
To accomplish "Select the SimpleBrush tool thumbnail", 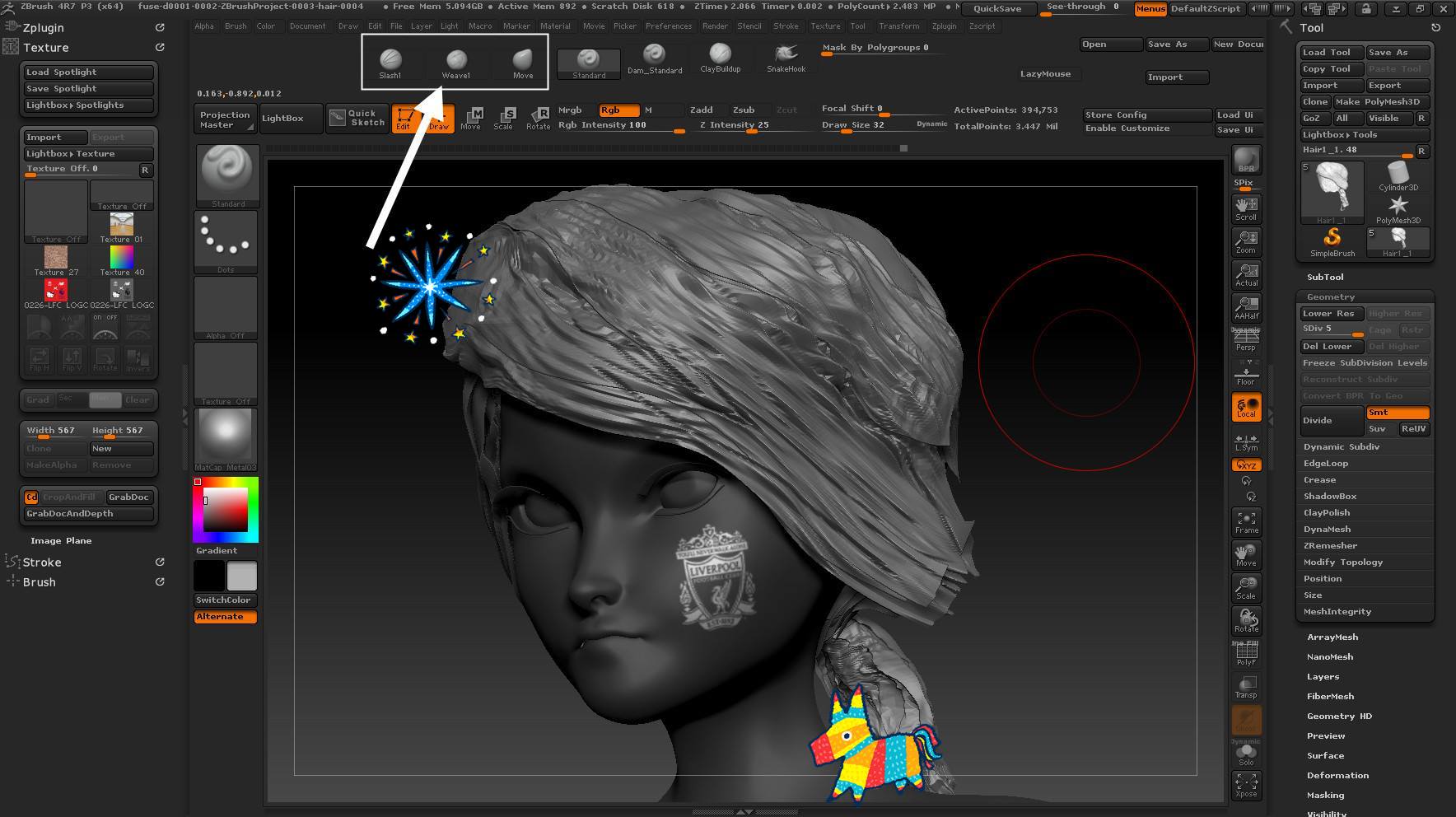I will coord(1332,242).
